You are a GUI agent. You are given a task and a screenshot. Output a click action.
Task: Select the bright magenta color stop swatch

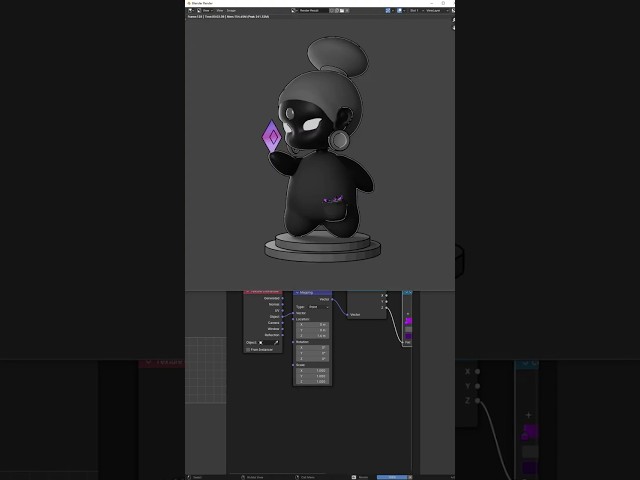point(408,321)
